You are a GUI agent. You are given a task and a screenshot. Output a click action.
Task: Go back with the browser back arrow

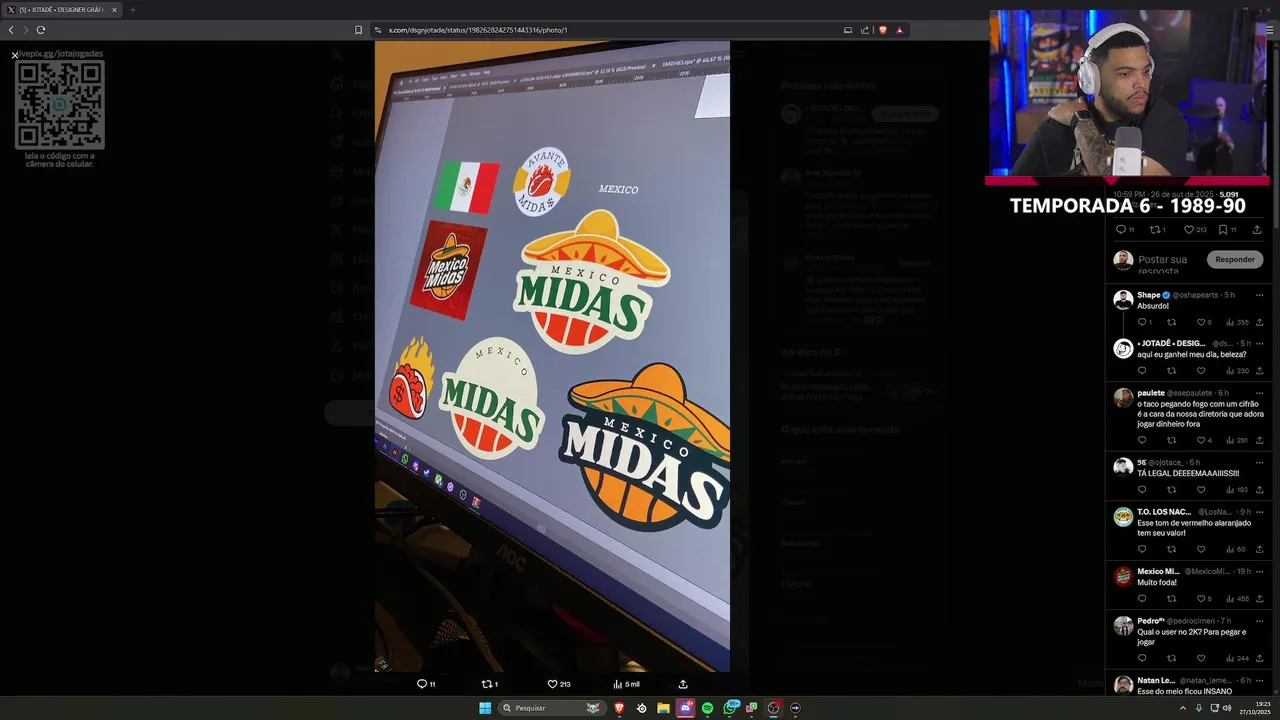[x=11, y=30]
